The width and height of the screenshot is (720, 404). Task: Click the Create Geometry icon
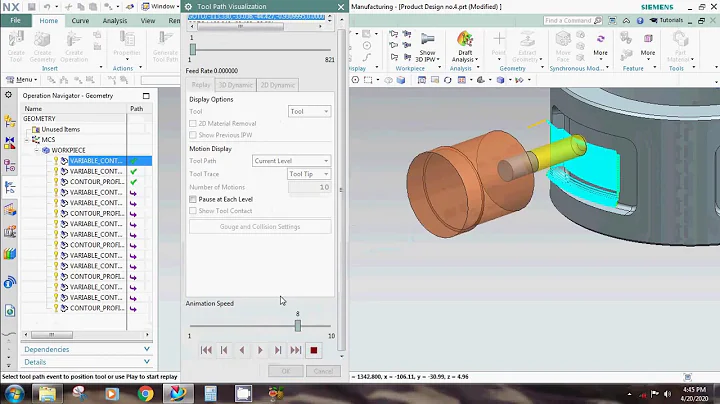coord(42,46)
